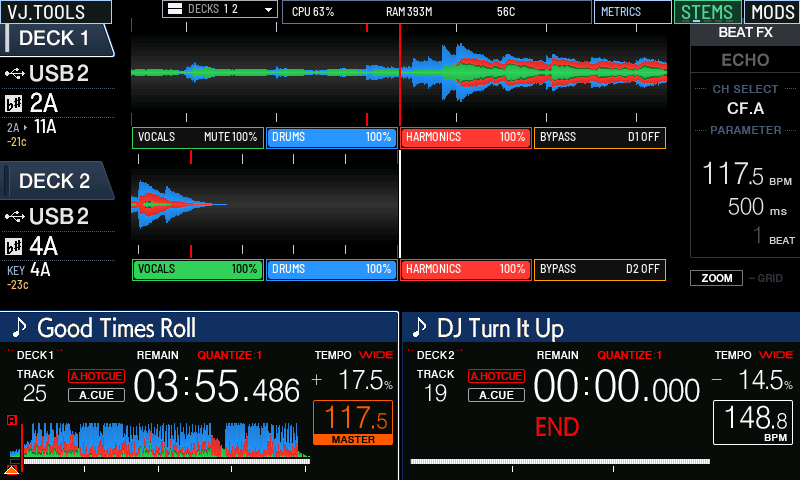Click Beat FX 117.5 BPM value
Screen dimensions: 800x480
[x=747, y=174]
